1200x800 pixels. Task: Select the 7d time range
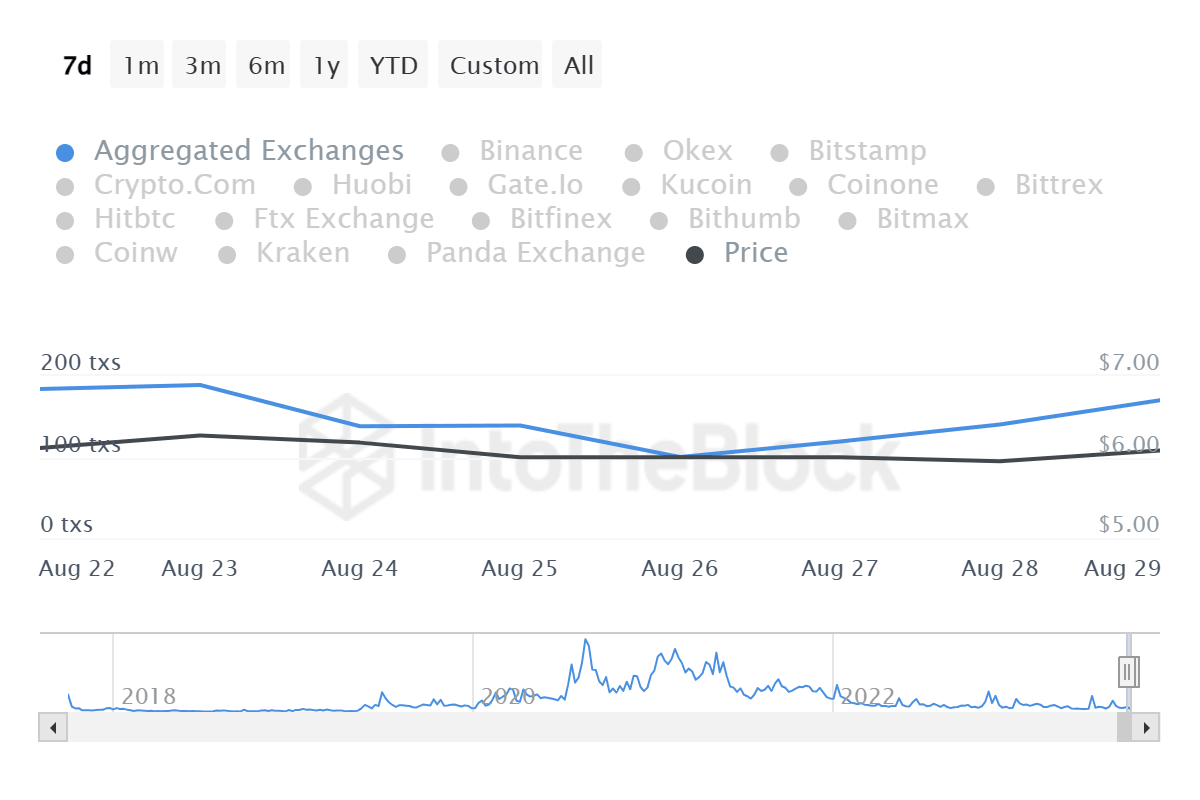click(x=77, y=66)
